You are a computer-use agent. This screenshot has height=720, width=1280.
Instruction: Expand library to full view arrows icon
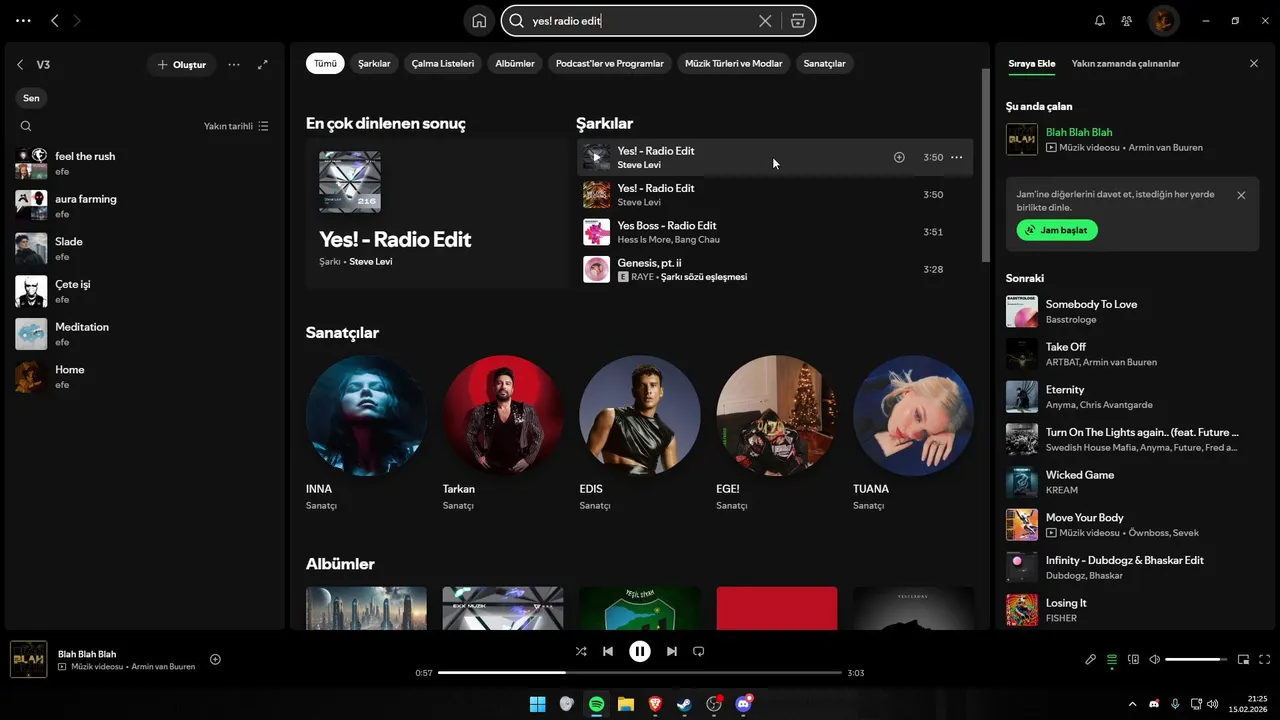(263, 64)
